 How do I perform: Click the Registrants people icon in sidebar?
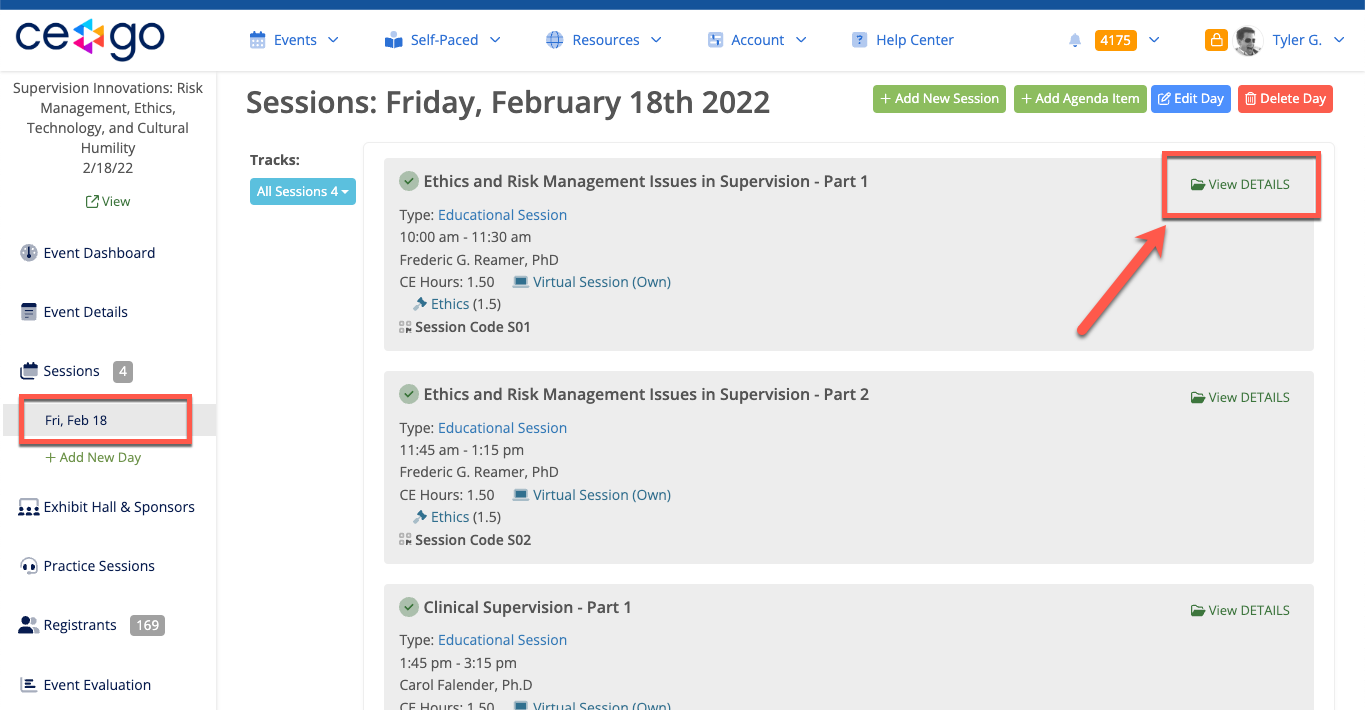click(x=27, y=624)
